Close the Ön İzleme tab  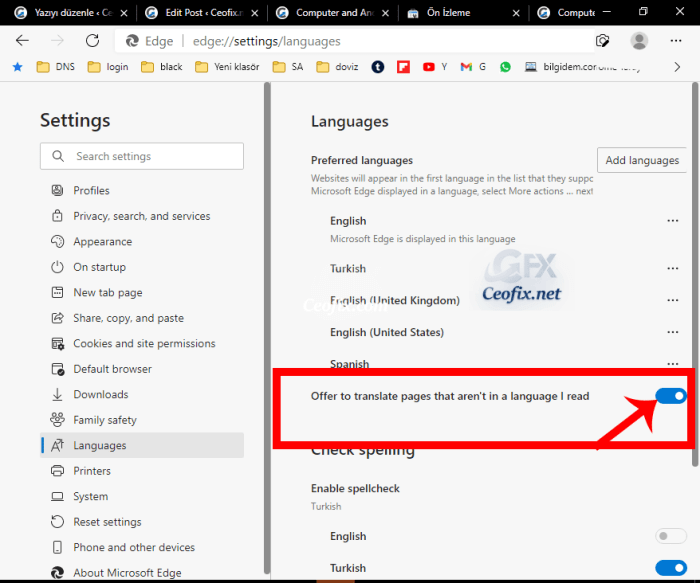pyautogui.click(x=516, y=13)
